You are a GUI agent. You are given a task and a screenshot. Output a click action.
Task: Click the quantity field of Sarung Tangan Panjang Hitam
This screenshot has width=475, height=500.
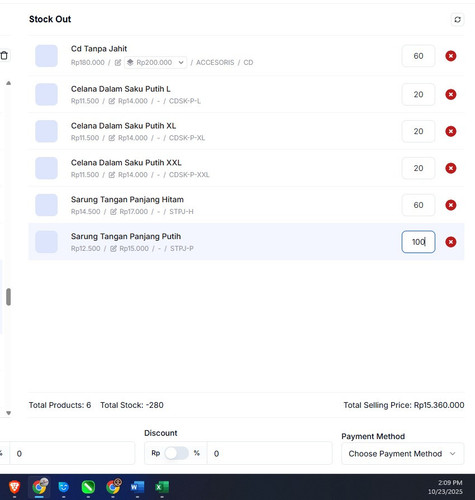[x=418, y=205]
